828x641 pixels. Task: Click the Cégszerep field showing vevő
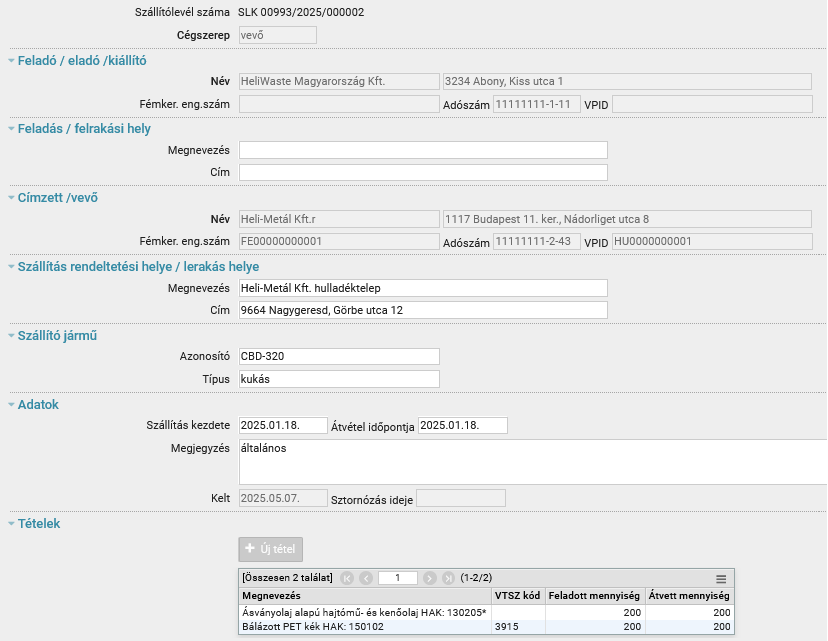[x=278, y=35]
